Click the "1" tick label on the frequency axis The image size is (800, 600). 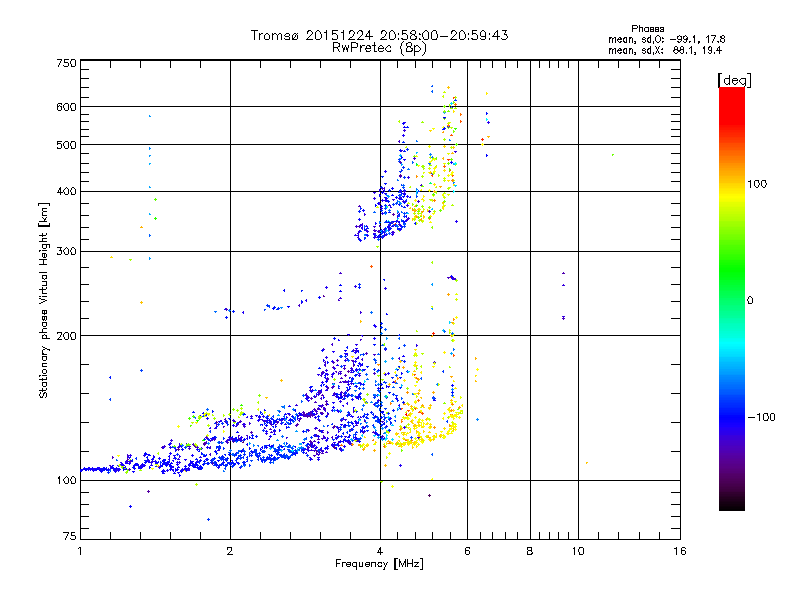tap(80, 551)
